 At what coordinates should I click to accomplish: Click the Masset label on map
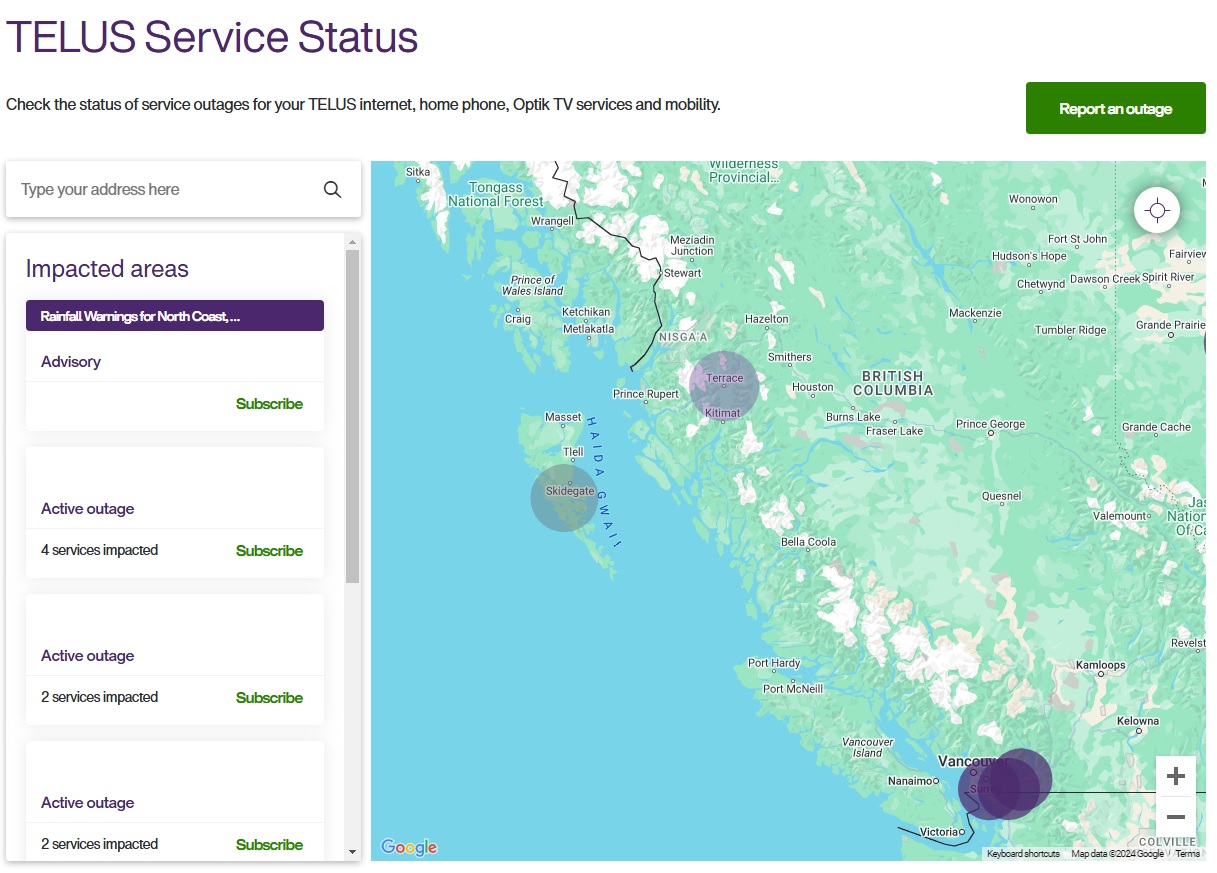563,417
